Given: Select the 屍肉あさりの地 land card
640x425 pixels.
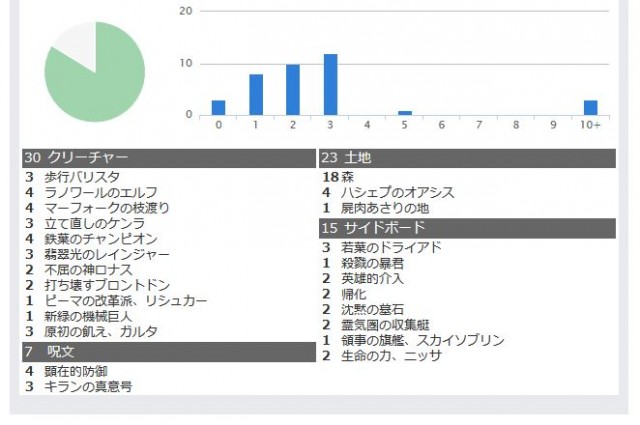Looking at the screenshot, I should [385, 208].
